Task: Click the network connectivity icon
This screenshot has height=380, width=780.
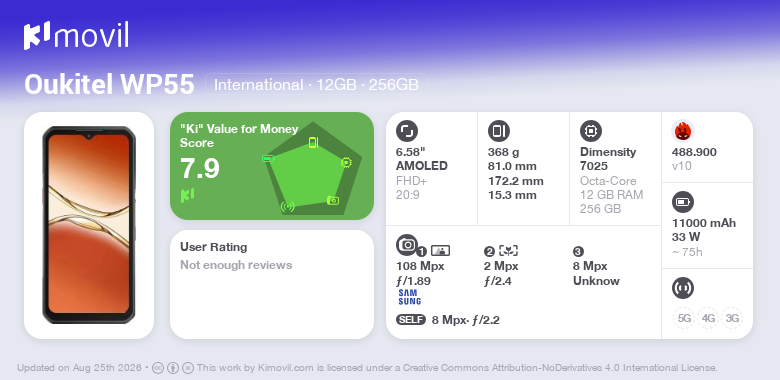Action: (x=683, y=288)
